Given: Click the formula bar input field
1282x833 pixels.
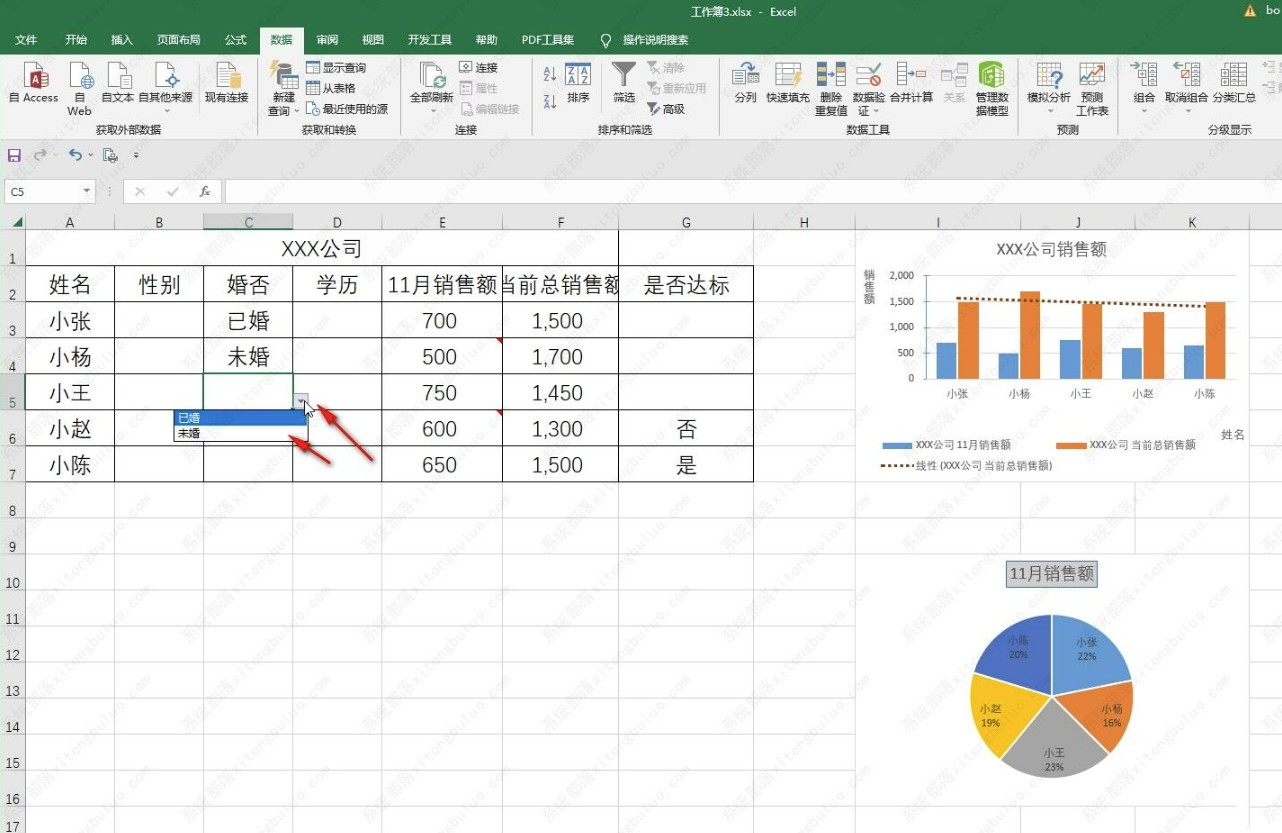Looking at the screenshot, I should click(x=700, y=191).
